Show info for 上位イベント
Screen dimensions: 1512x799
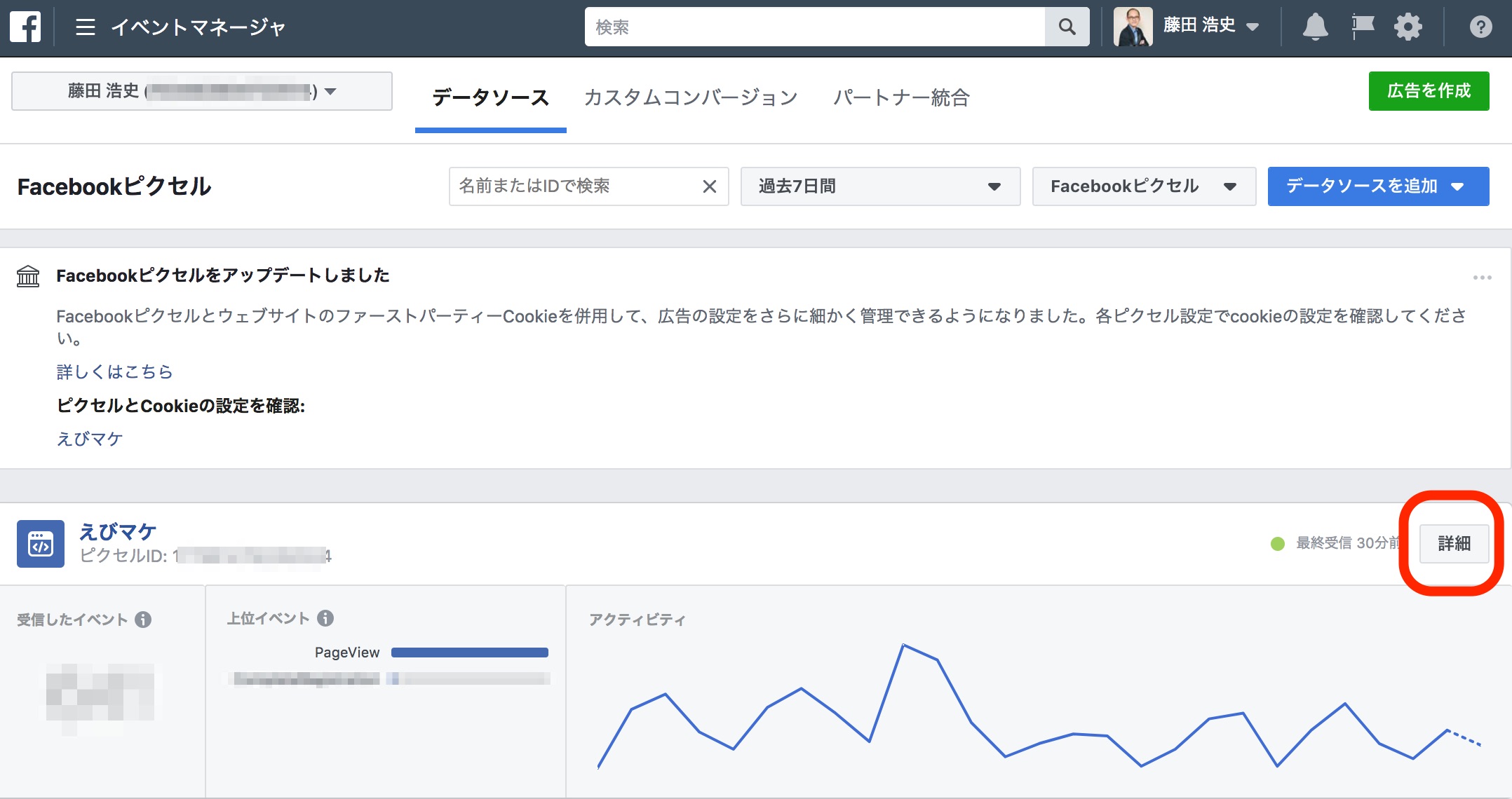point(325,618)
